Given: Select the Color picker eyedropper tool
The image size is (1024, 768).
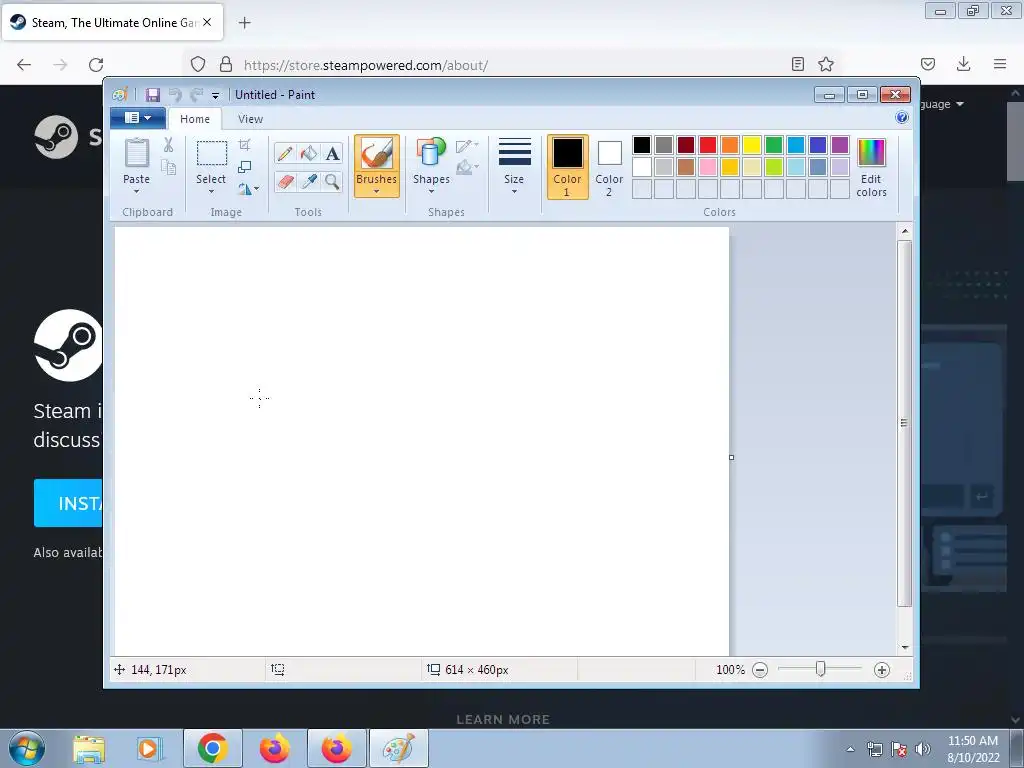Looking at the screenshot, I should click(308, 181).
